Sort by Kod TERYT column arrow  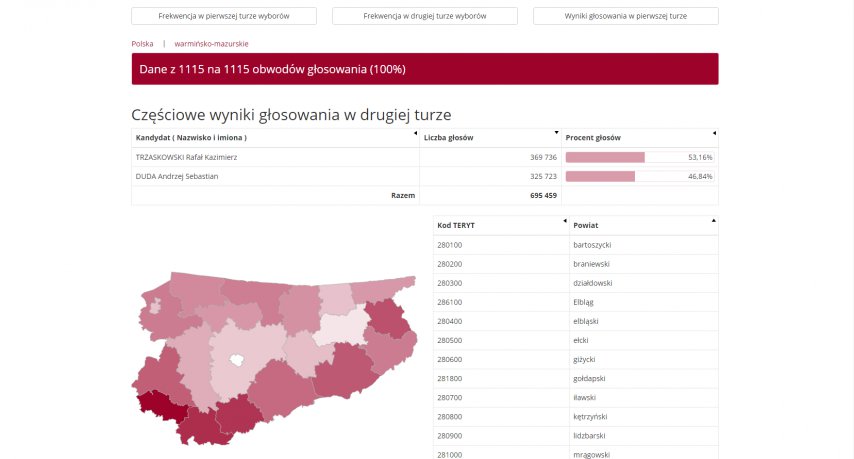click(x=565, y=221)
